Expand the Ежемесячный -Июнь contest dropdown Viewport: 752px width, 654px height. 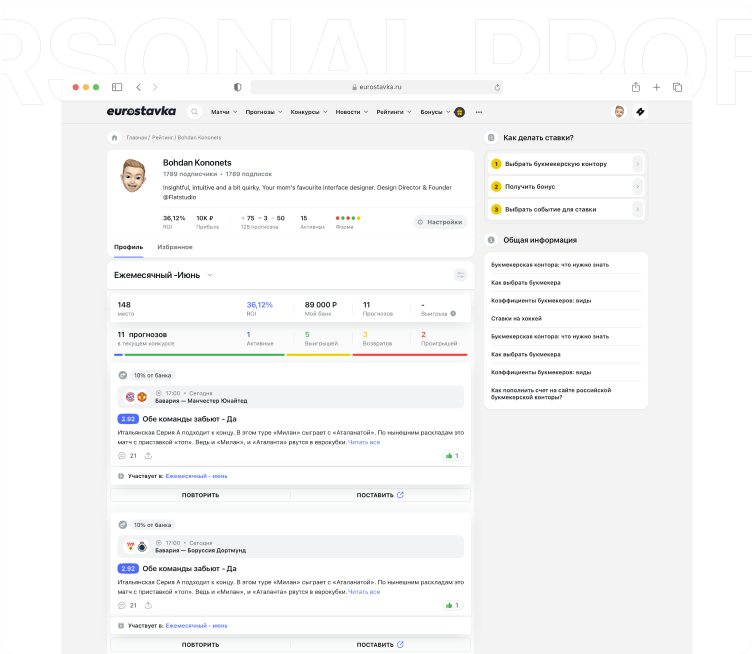click(210, 275)
